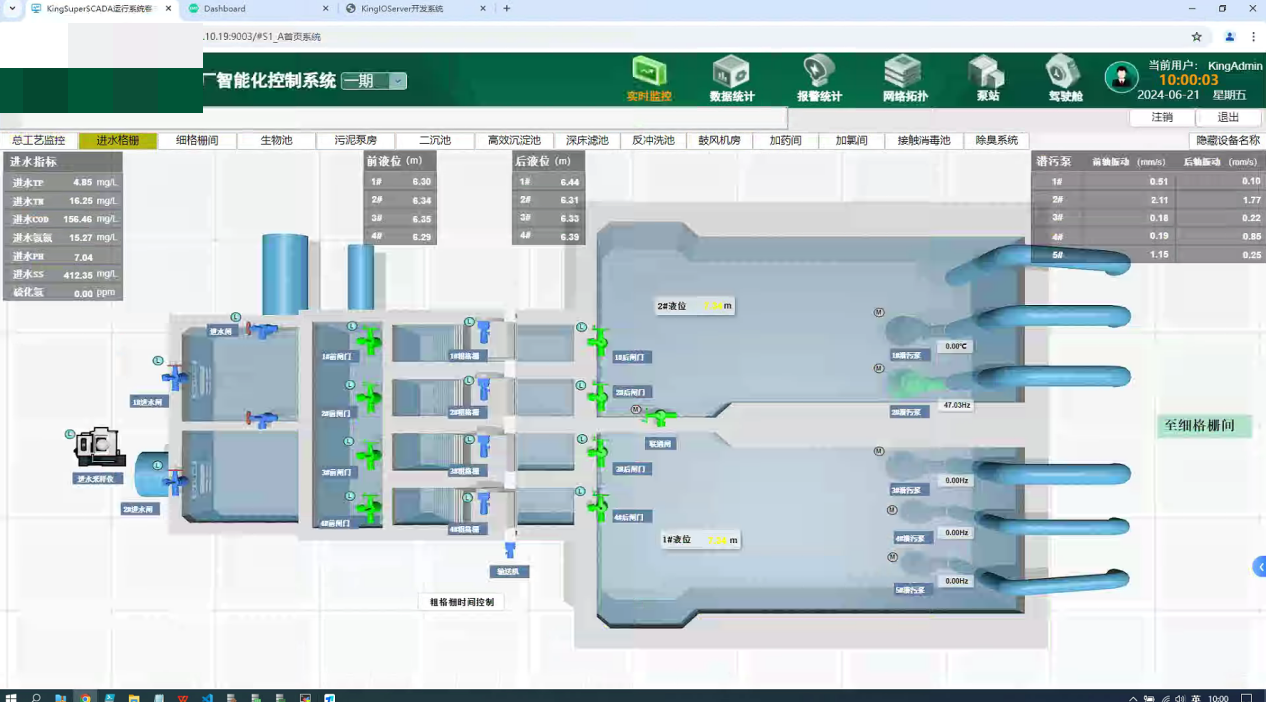Viewport: 1266px width, 702px height.
Task: Click the green 4#后闸门 valve icon
Action: pyautogui.click(x=598, y=505)
